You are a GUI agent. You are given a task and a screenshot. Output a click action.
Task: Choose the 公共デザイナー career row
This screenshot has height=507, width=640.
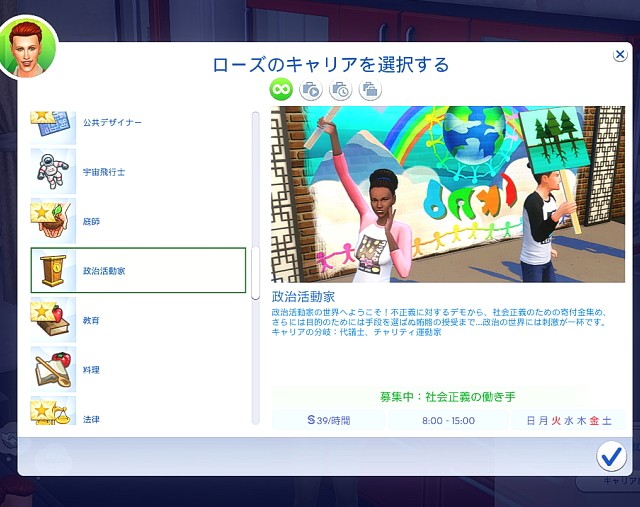(x=138, y=126)
